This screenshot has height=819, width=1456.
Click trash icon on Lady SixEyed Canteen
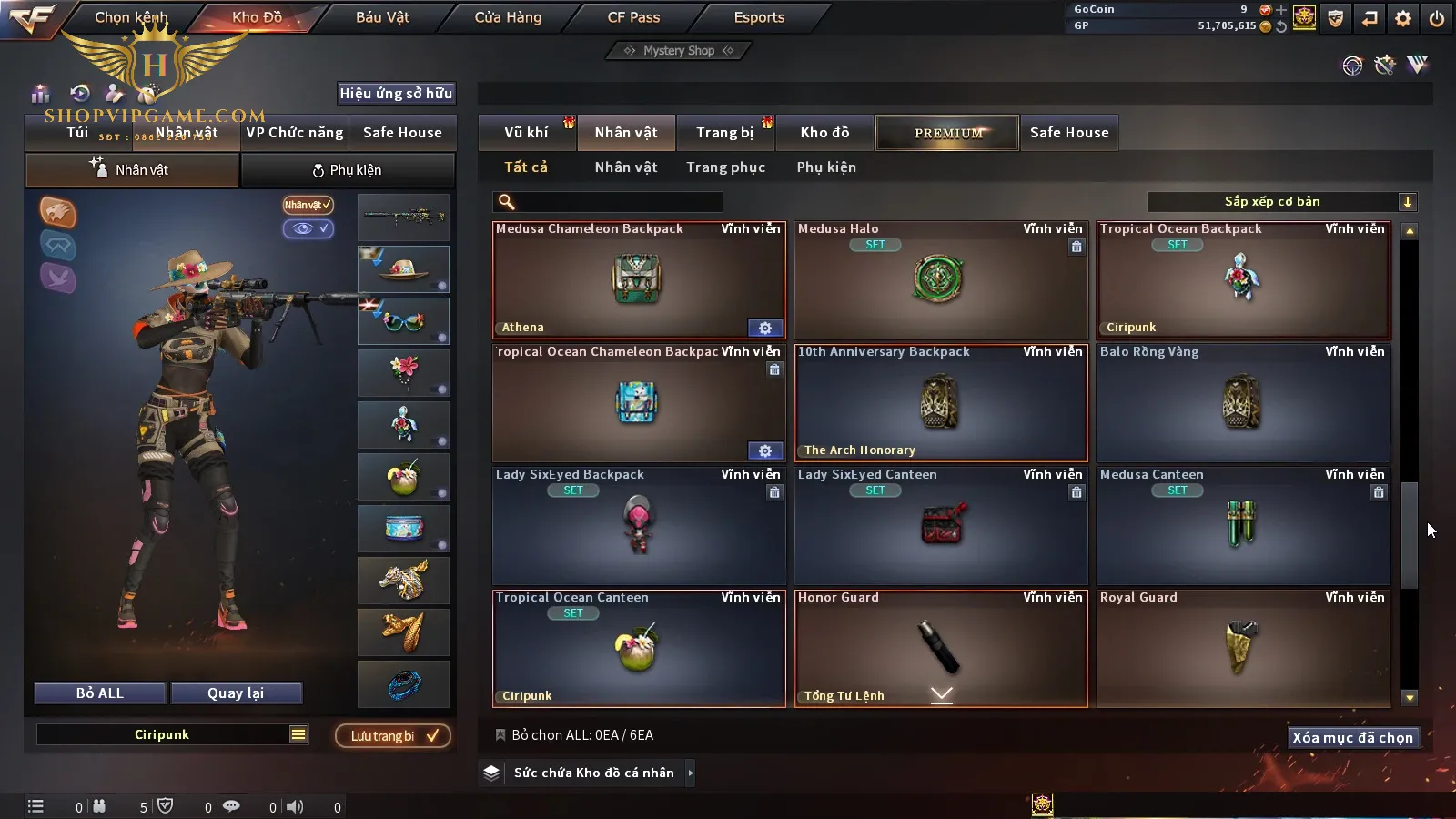pos(1077,492)
